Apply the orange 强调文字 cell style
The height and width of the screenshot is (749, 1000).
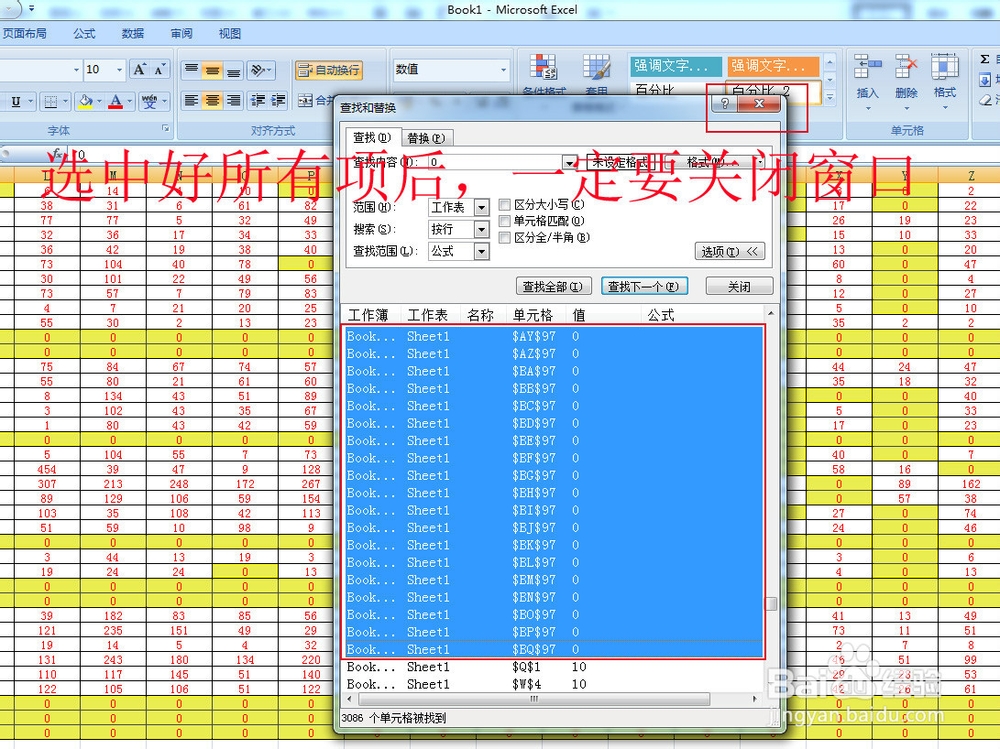772,66
